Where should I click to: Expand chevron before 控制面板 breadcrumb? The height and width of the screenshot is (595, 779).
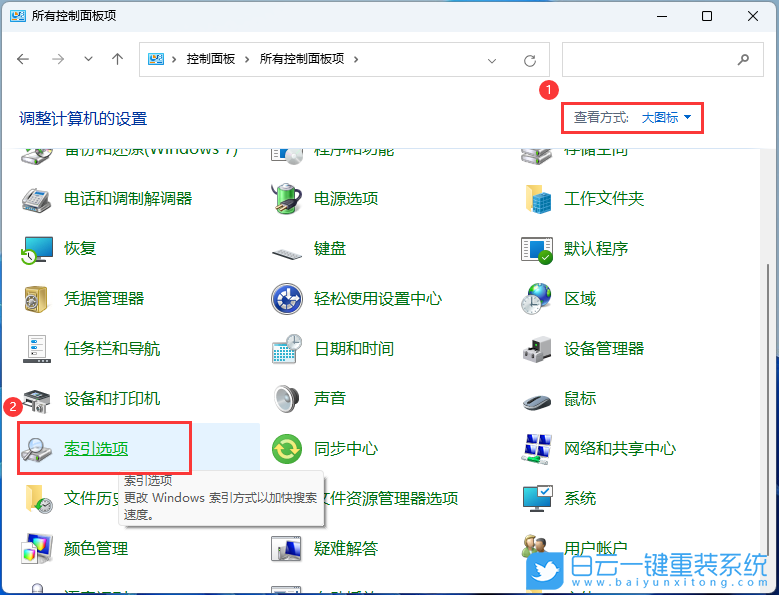(174, 59)
